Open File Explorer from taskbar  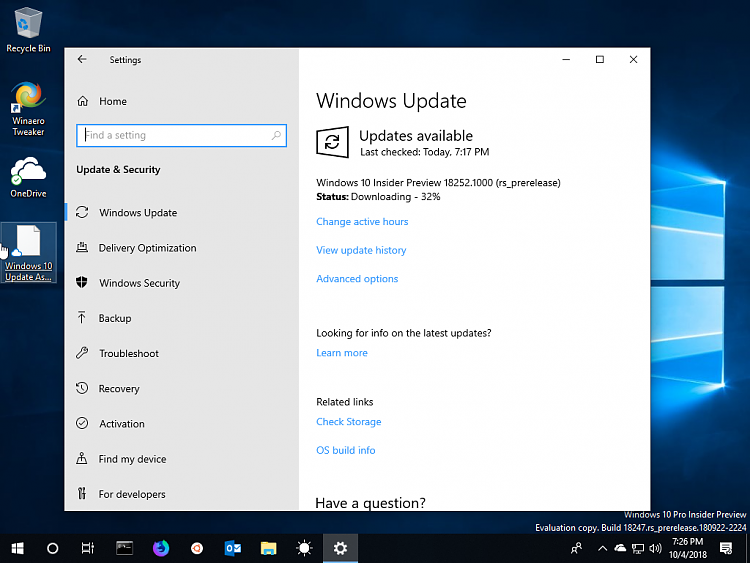[x=268, y=548]
